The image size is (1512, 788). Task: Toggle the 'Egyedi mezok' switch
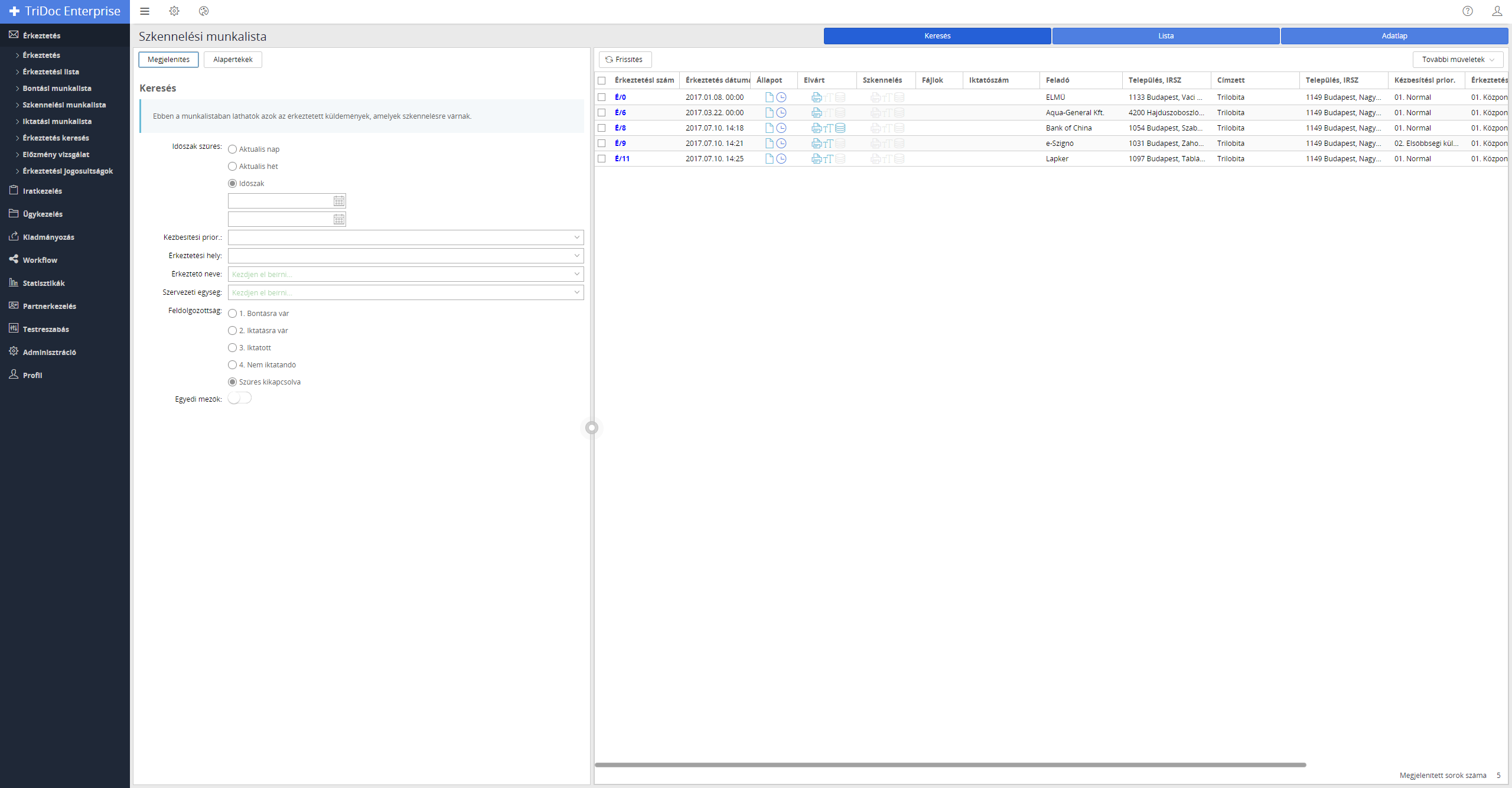[x=240, y=398]
